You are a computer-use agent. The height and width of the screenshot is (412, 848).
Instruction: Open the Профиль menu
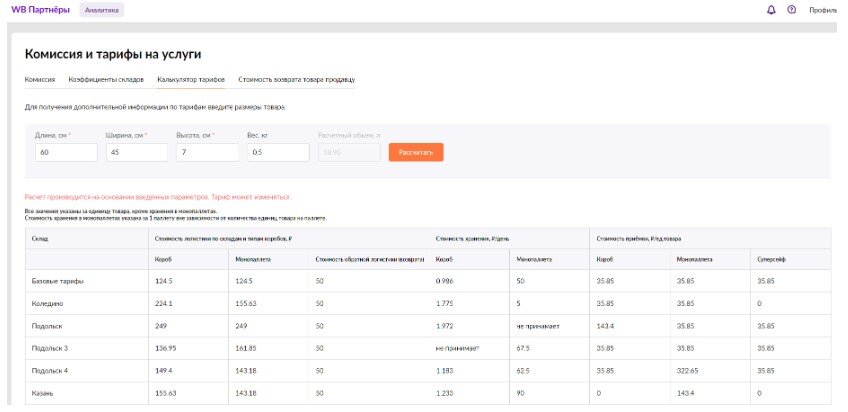(823, 10)
